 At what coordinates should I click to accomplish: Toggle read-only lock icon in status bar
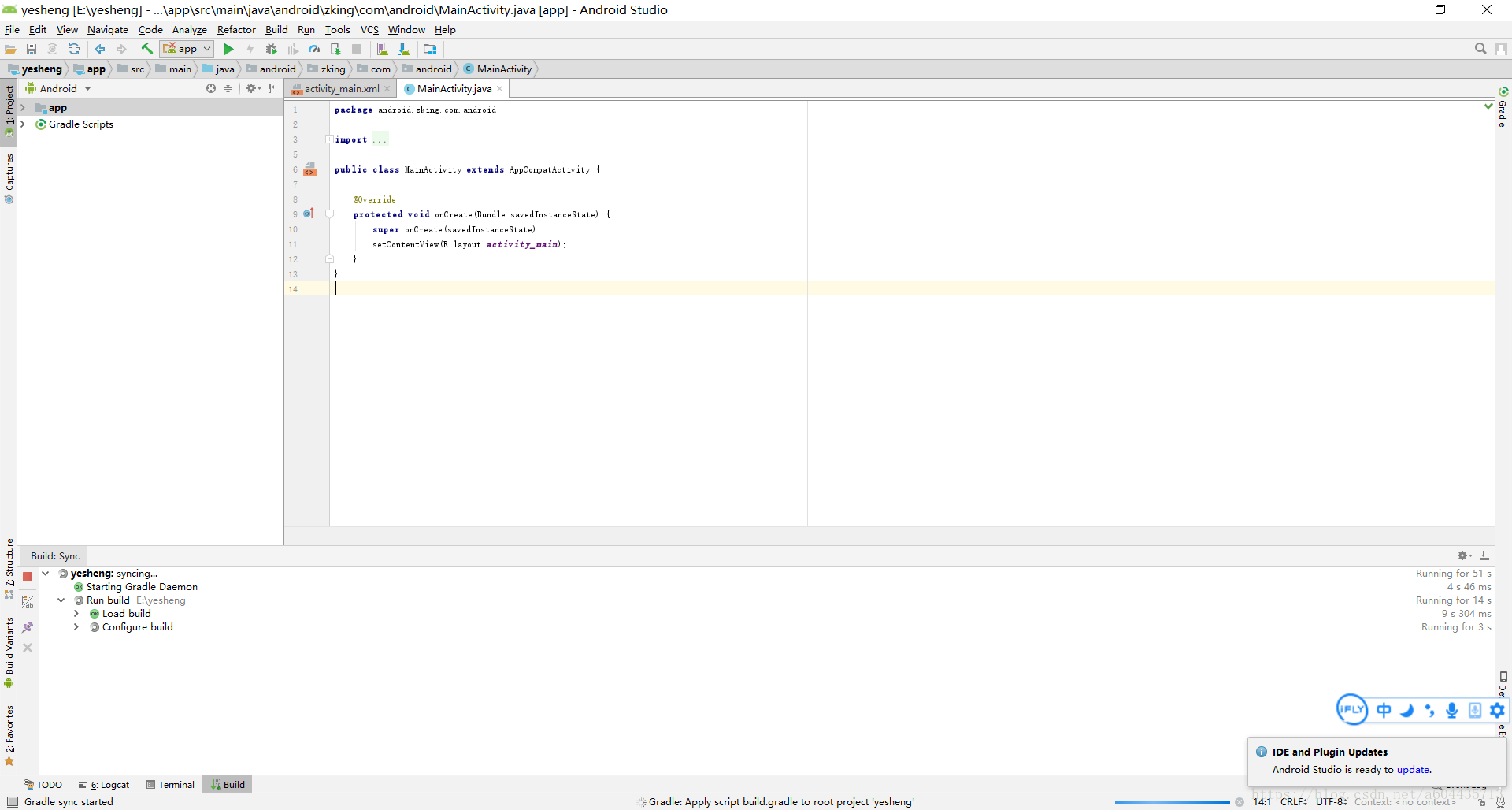click(x=1481, y=802)
